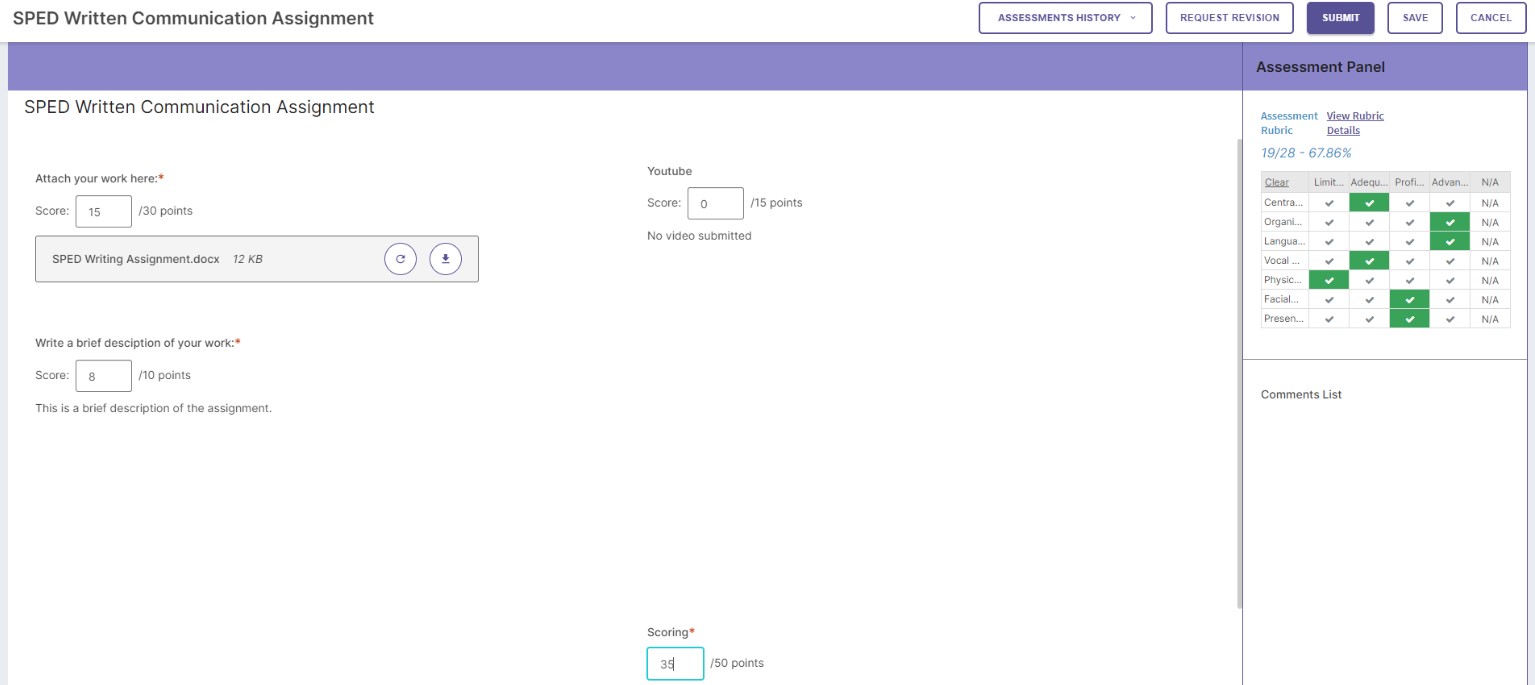Click the SPED Writing Assignment.docx filename
Image resolution: width=1535 pixels, height=685 pixels.
(136, 259)
